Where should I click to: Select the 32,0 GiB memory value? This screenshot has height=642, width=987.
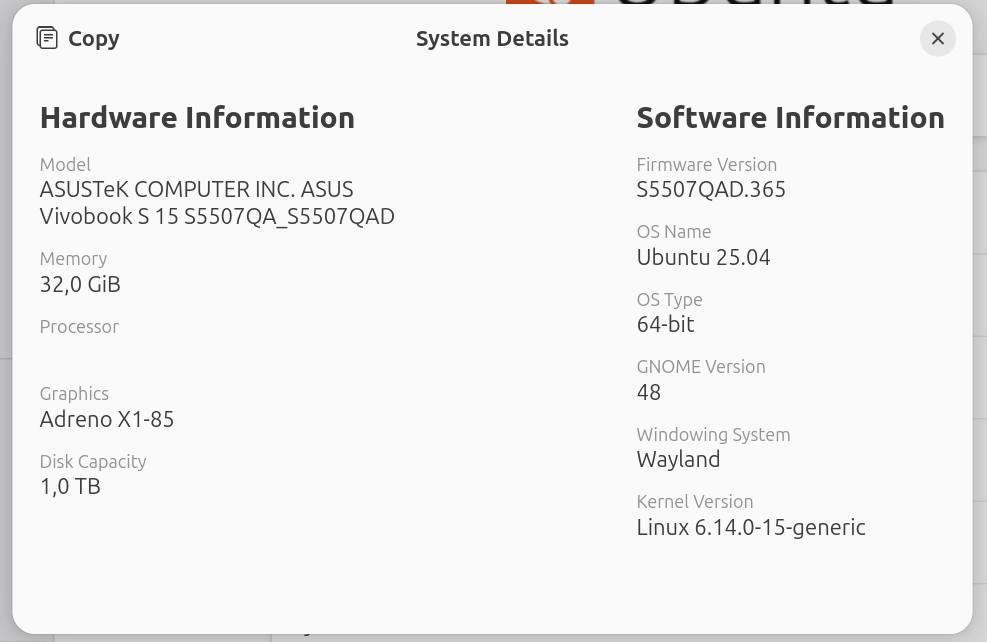click(80, 284)
